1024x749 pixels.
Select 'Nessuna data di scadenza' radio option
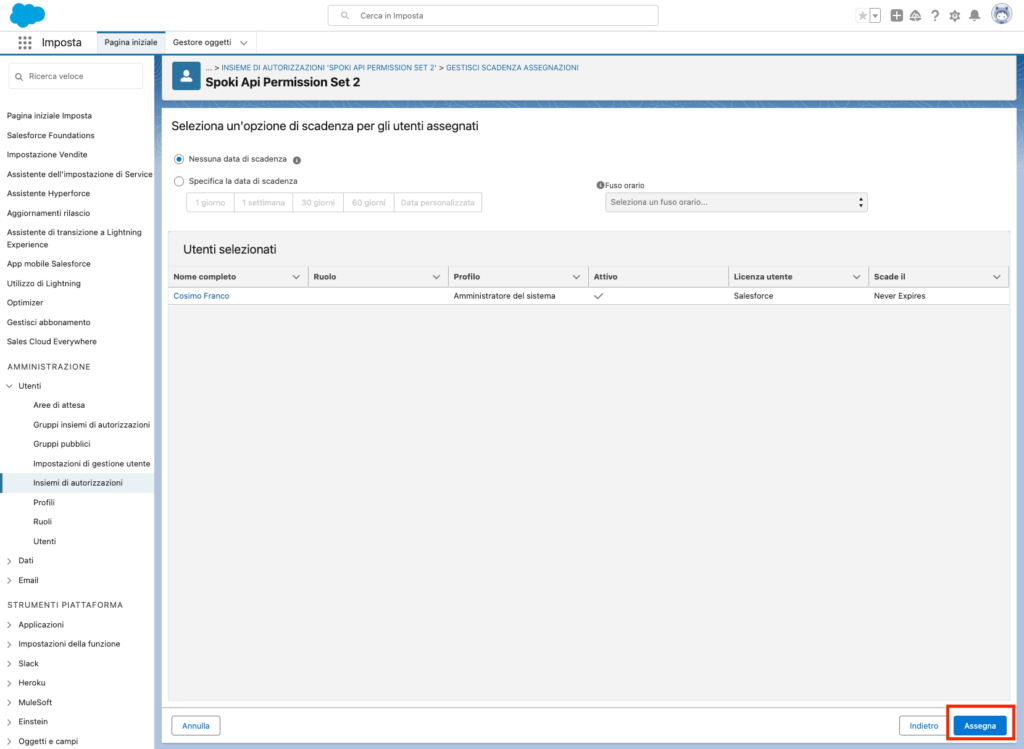179,159
